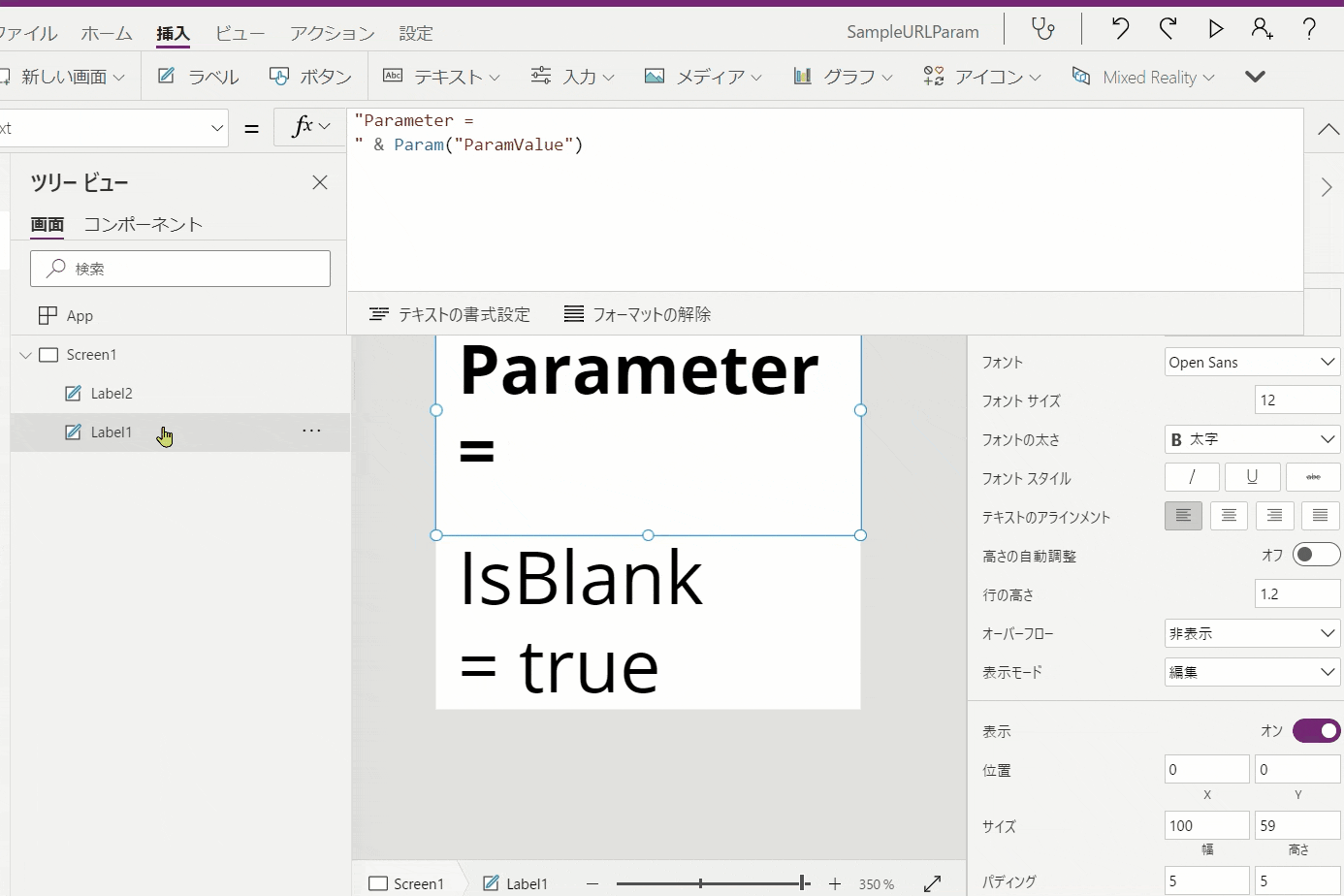The image size is (1344, 896).
Task: Open the Mixed Reality dropdown
Action: pos(1143,77)
